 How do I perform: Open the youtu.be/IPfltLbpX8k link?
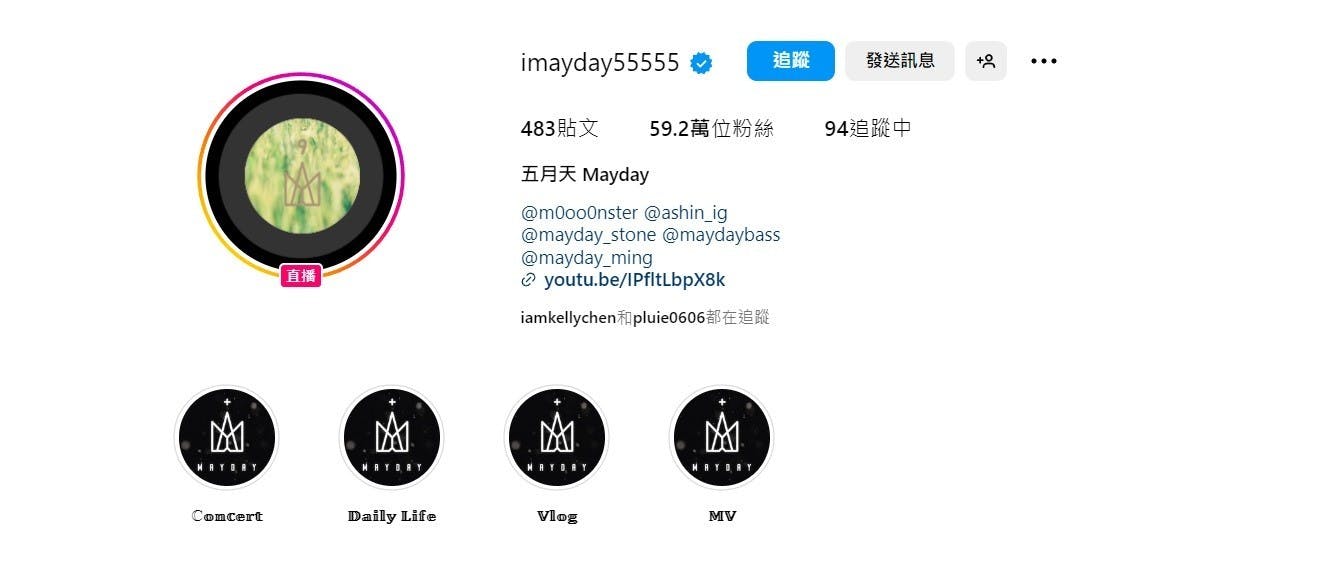tap(635, 280)
